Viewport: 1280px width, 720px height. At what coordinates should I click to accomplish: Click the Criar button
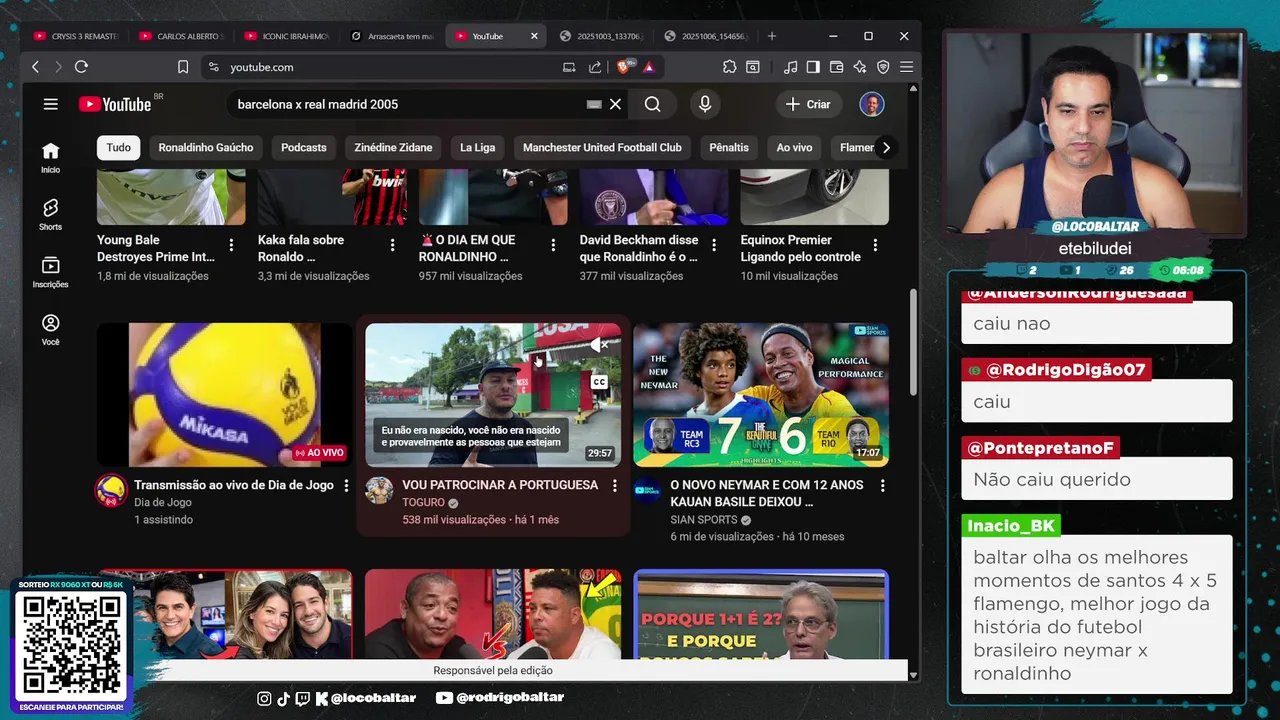pyautogui.click(x=808, y=104)
